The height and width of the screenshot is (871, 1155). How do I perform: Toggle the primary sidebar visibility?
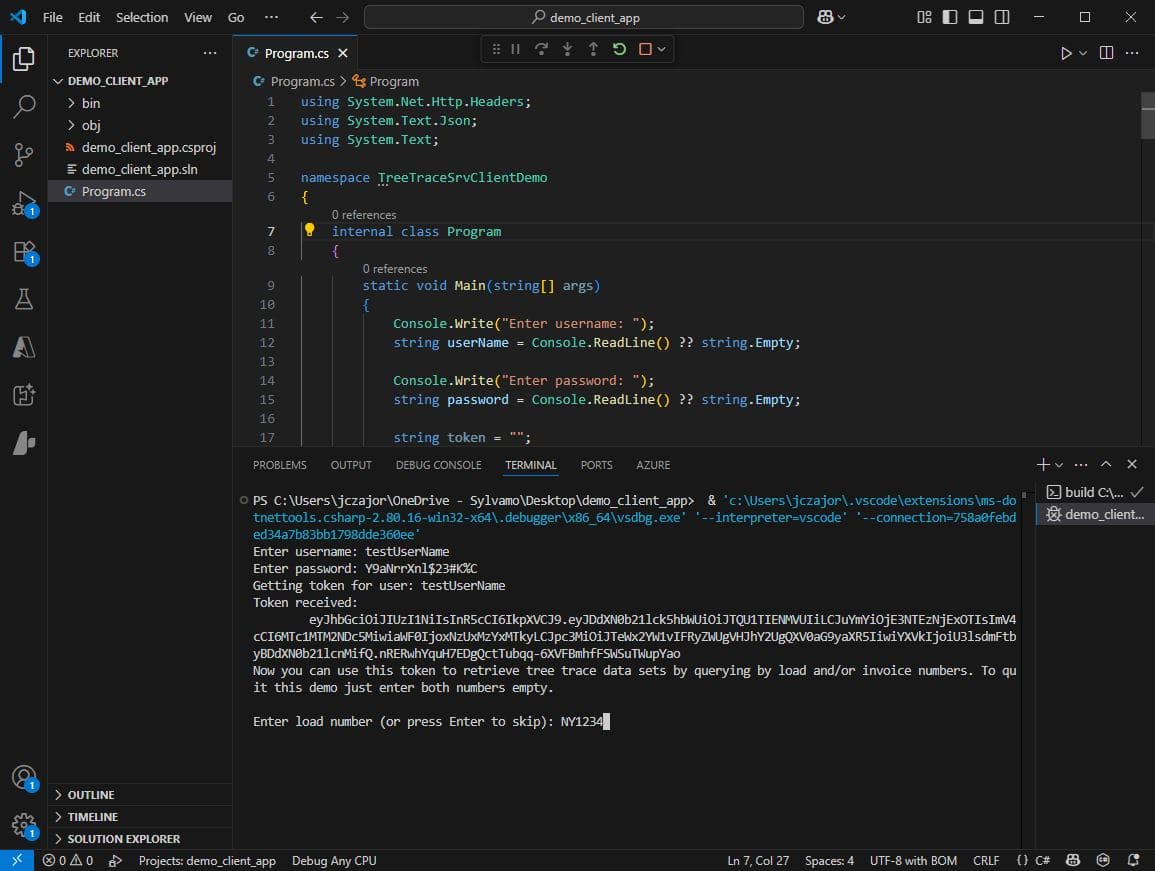949,16
